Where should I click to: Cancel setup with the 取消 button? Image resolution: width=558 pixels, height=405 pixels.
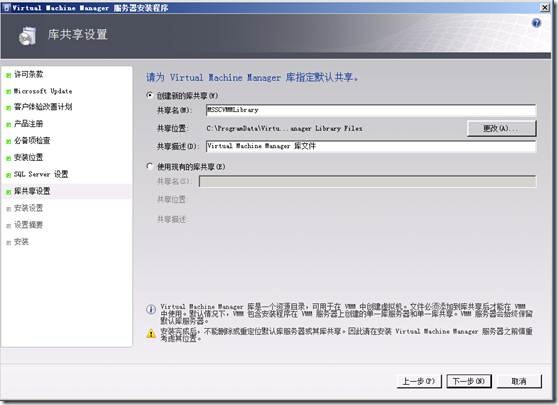click(x=519, y=381)
